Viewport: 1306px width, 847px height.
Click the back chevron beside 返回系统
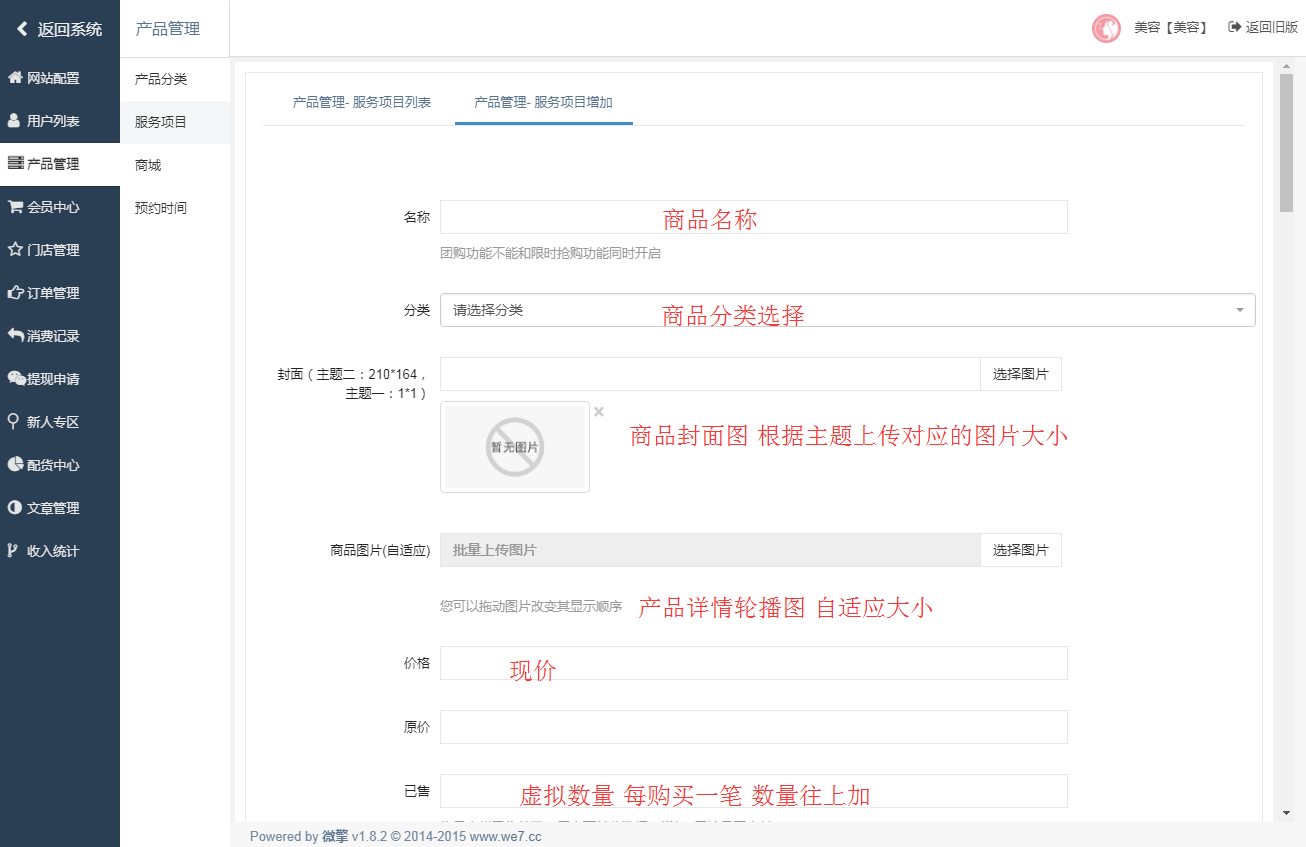(21, 29)
